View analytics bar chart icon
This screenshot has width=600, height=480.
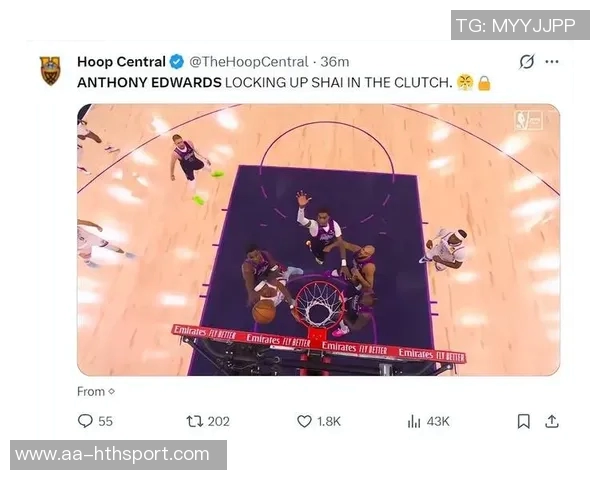pyautogui.click(x=414, y=421)
